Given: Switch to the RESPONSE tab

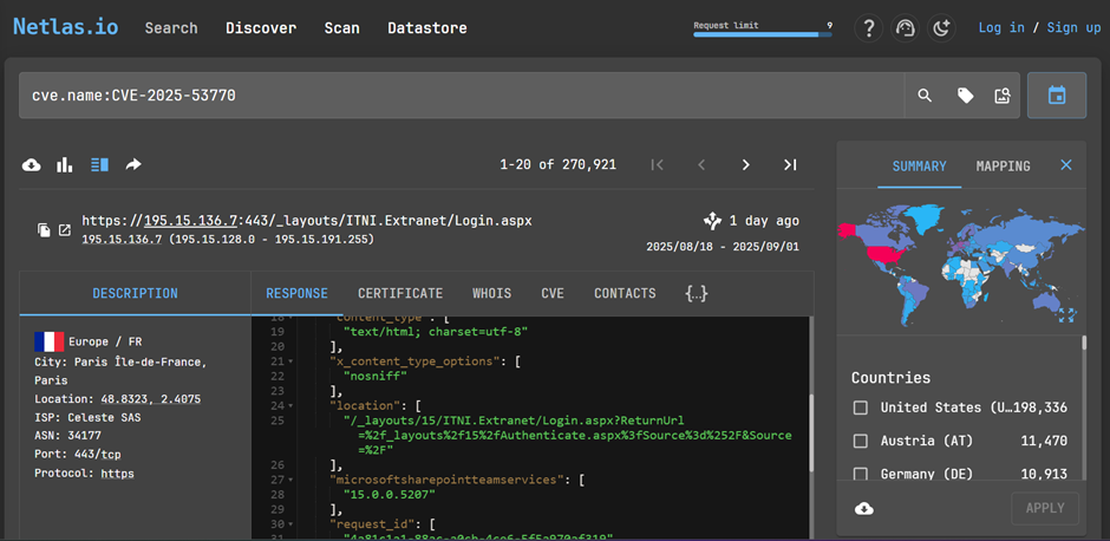Looking at the screenshot, I should tap(297, 293).
